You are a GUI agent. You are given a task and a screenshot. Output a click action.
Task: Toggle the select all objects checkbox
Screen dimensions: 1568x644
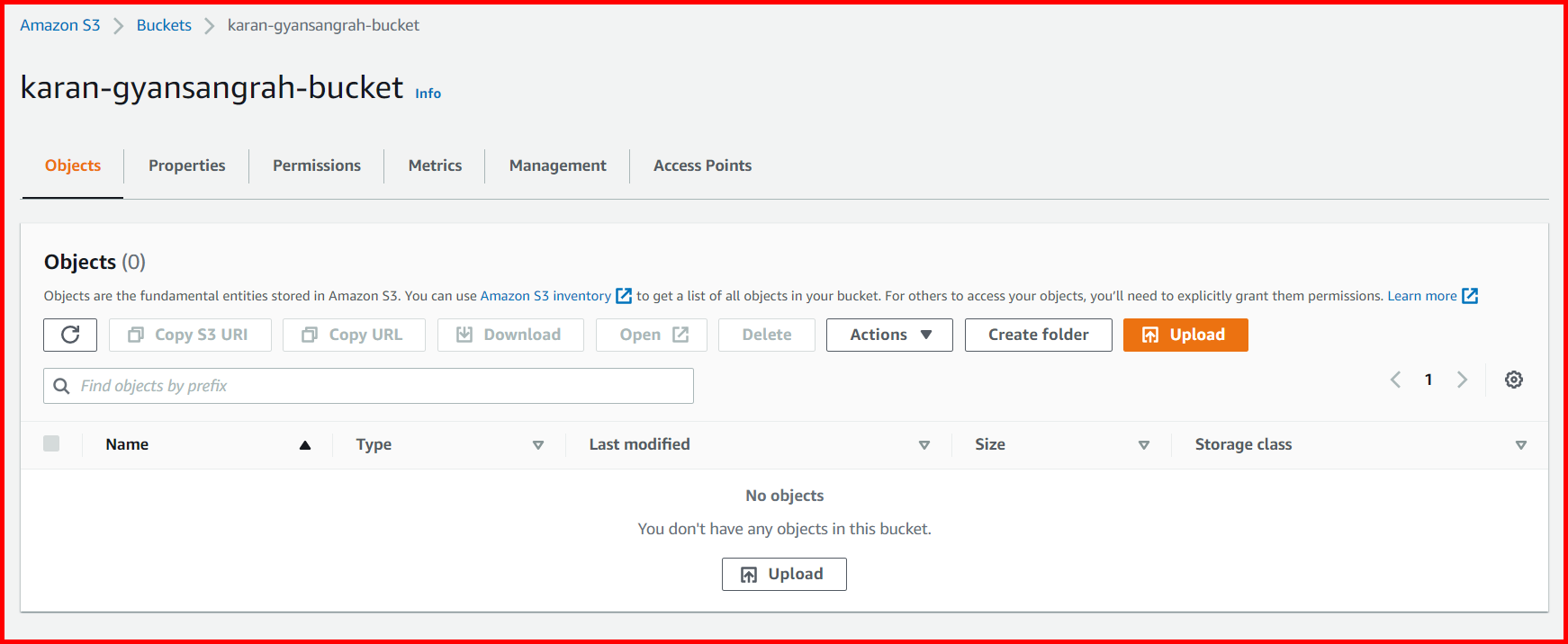(51, 443)
